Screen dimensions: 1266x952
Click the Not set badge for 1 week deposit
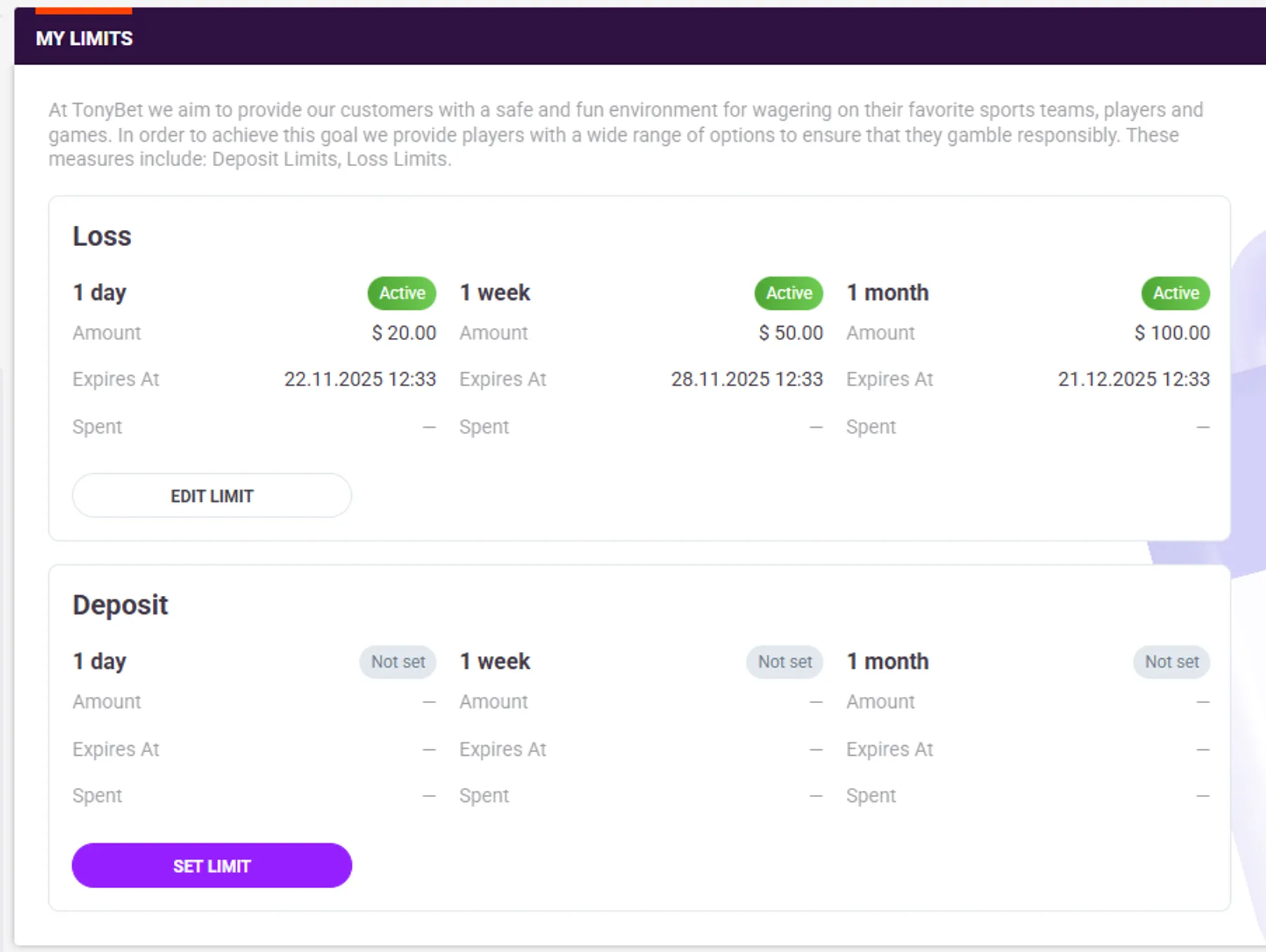(784, 662)
